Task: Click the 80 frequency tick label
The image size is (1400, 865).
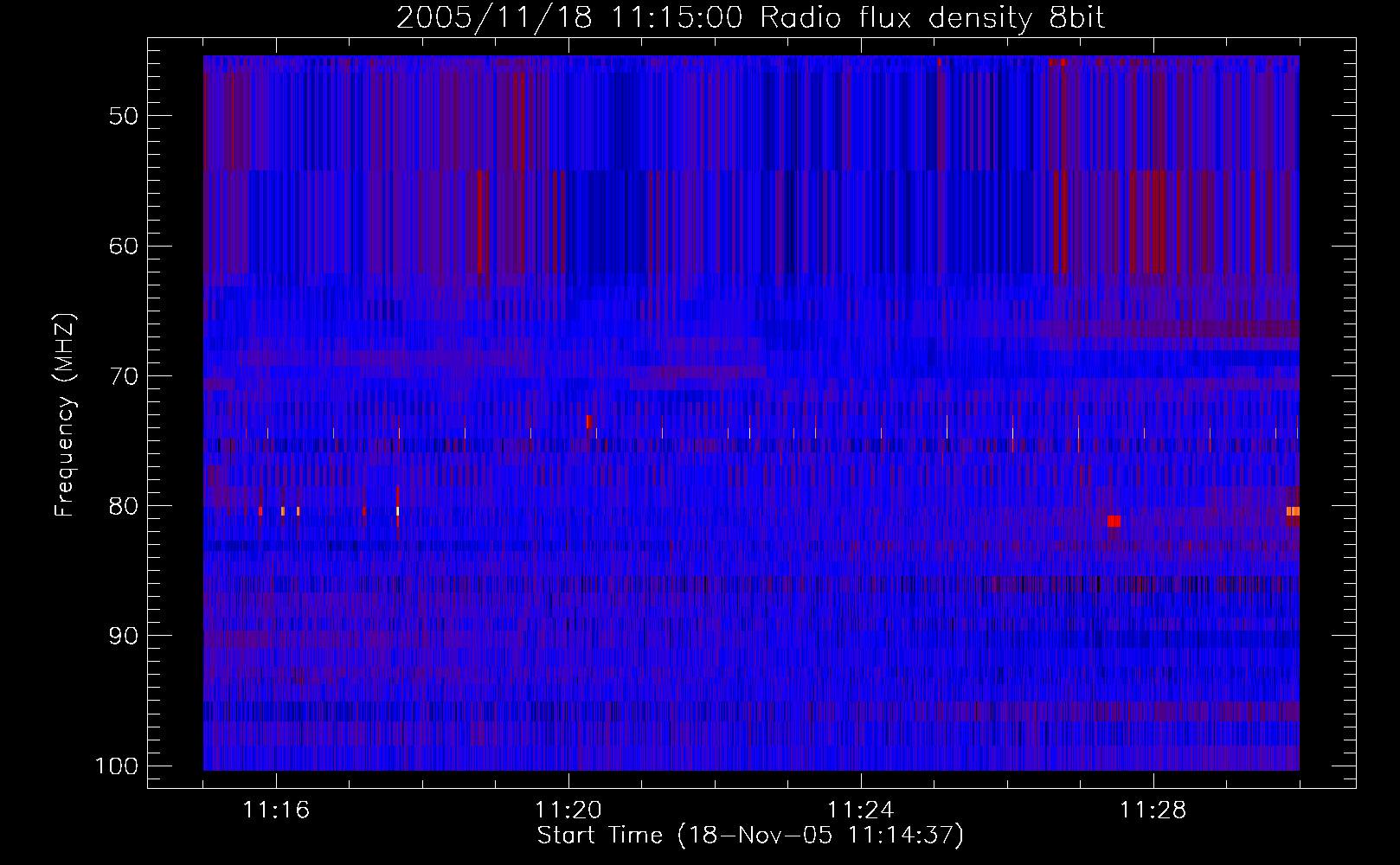Action: point(124,506)
